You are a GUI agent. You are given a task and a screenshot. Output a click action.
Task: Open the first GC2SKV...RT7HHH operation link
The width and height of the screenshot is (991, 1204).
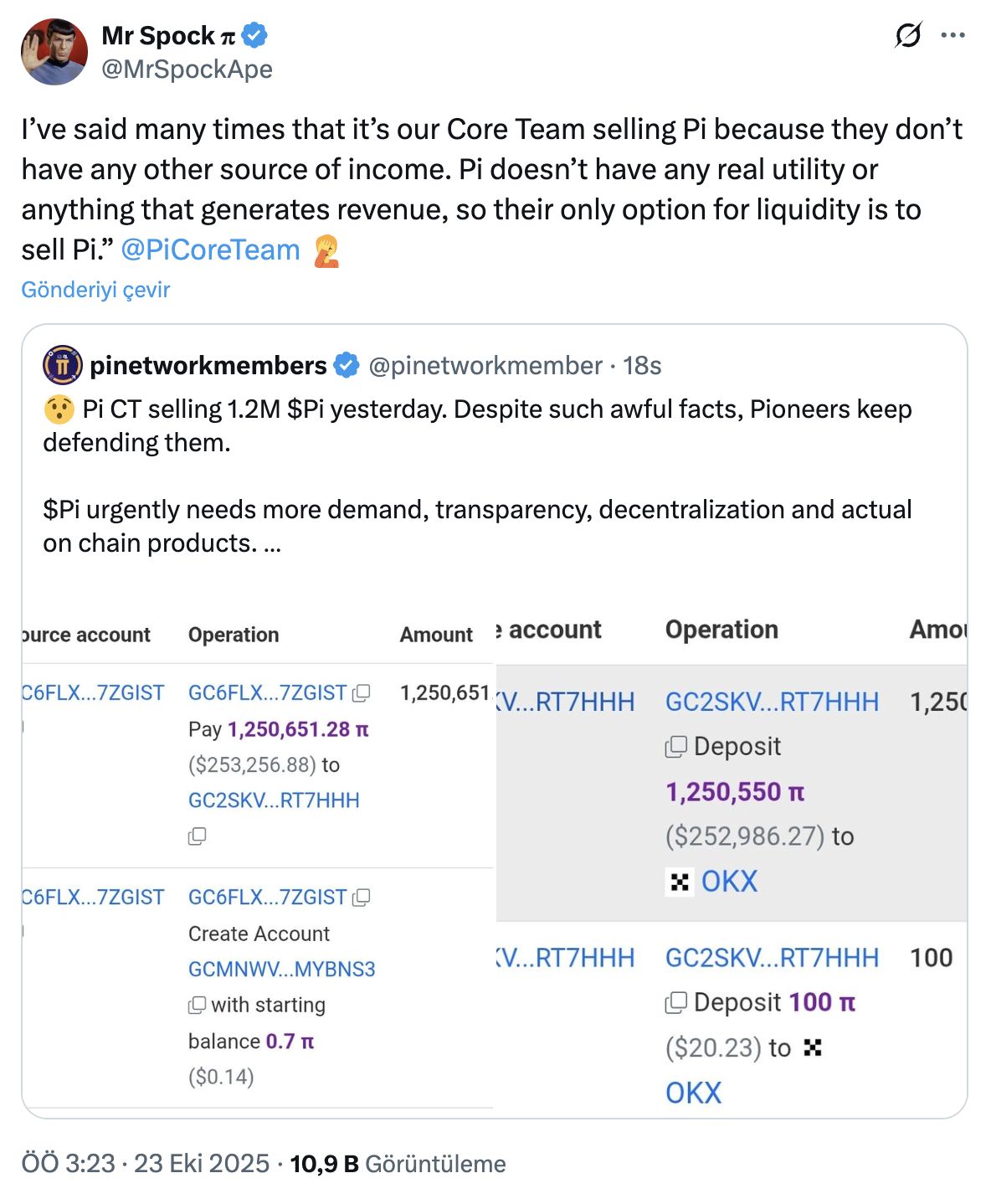point(772,702)
